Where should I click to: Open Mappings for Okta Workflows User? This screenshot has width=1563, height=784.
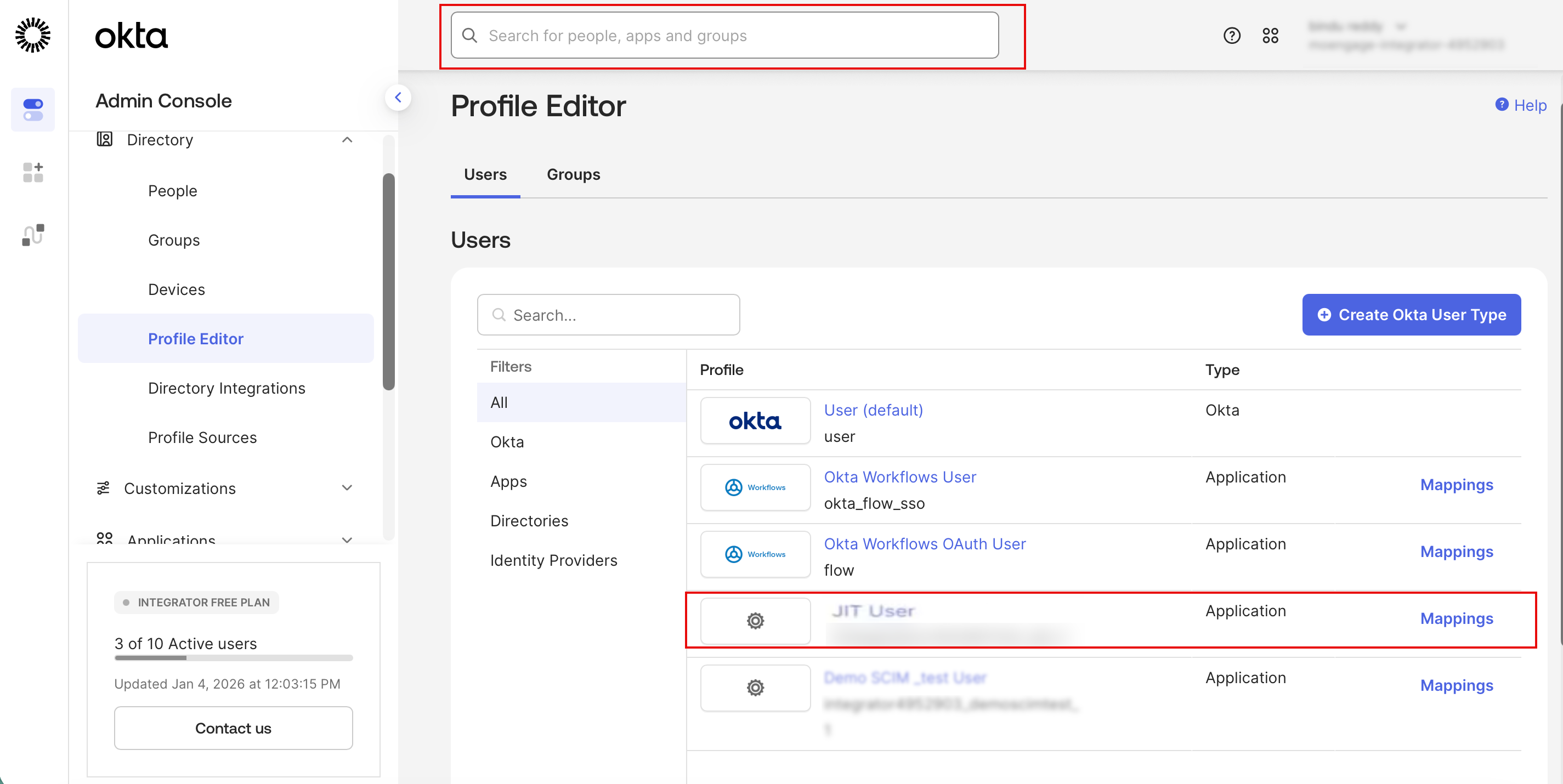[x=1456, y=485]
